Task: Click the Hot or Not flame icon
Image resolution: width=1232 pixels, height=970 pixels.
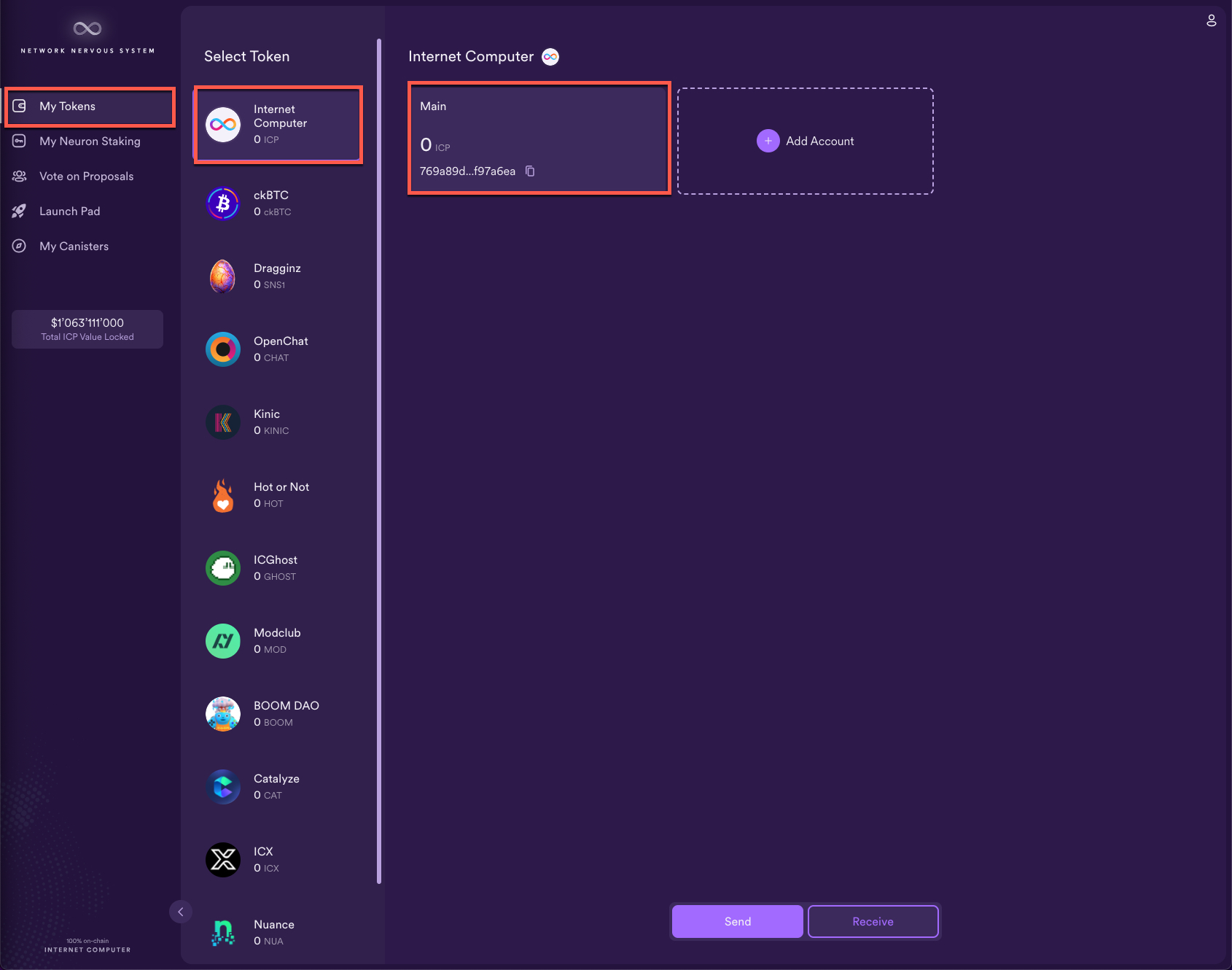Action: [x=223, y=495]
